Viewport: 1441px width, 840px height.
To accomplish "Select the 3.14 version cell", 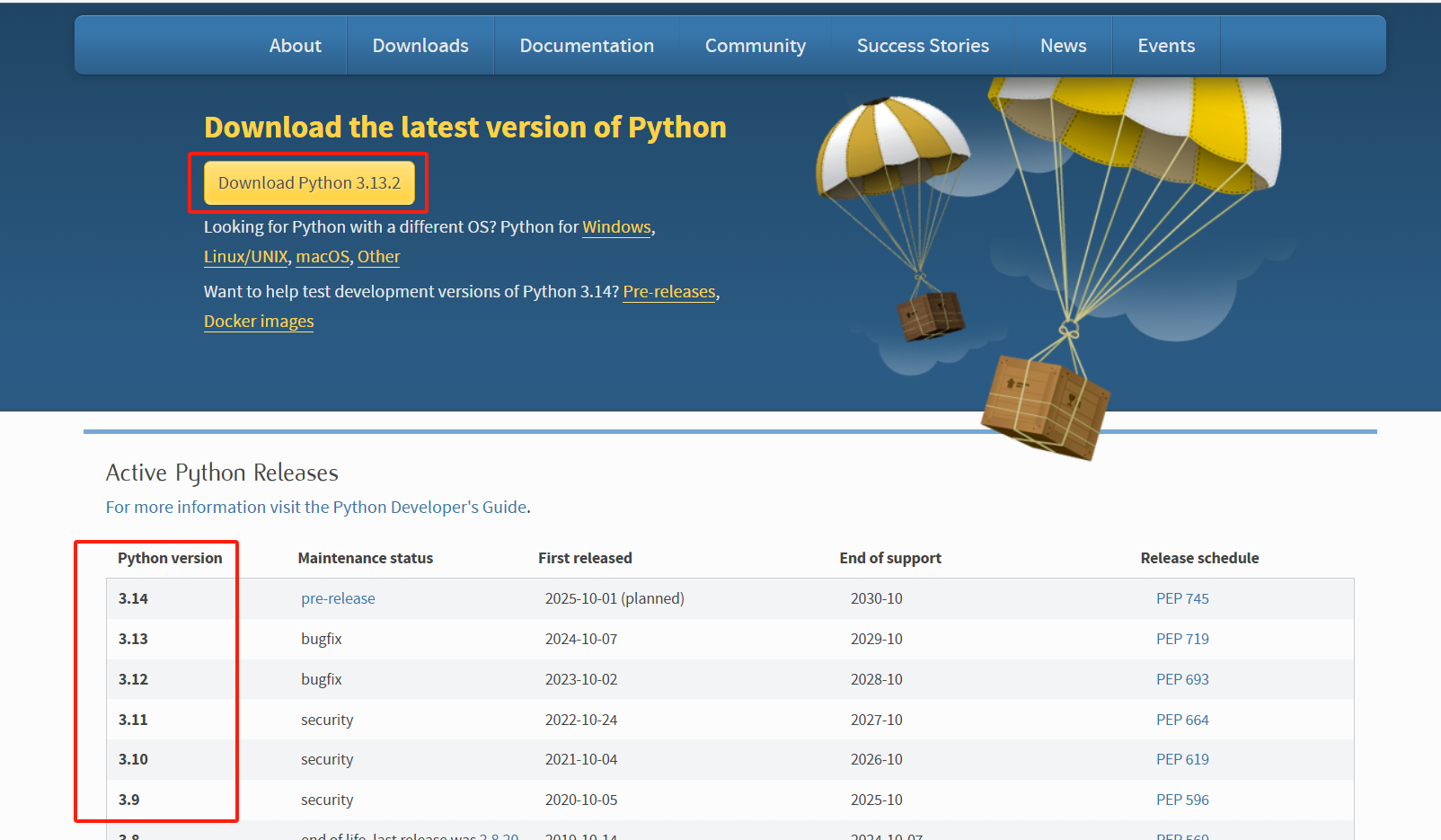I will (x=133, y=598).
